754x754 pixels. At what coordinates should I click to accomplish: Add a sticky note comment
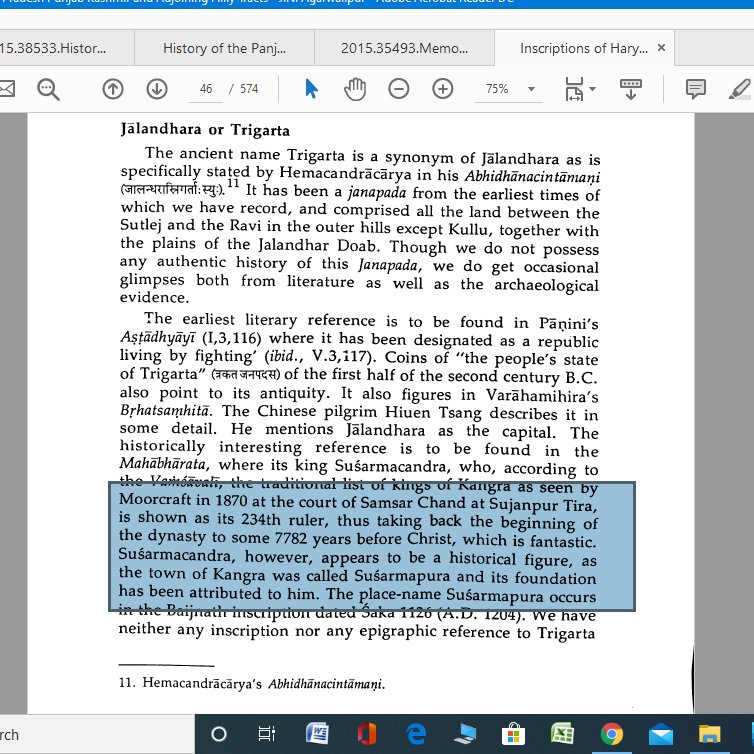point(695,89)
